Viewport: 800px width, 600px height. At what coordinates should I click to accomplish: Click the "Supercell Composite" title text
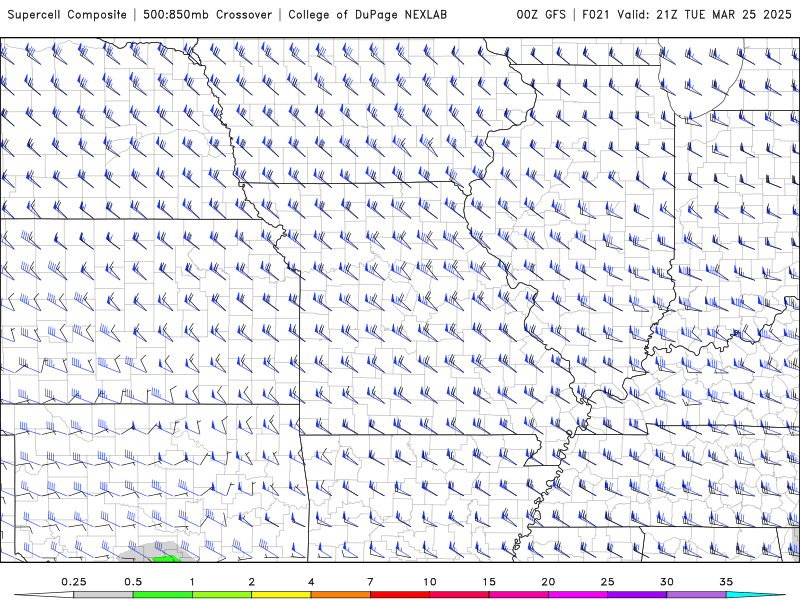point(67,15)
